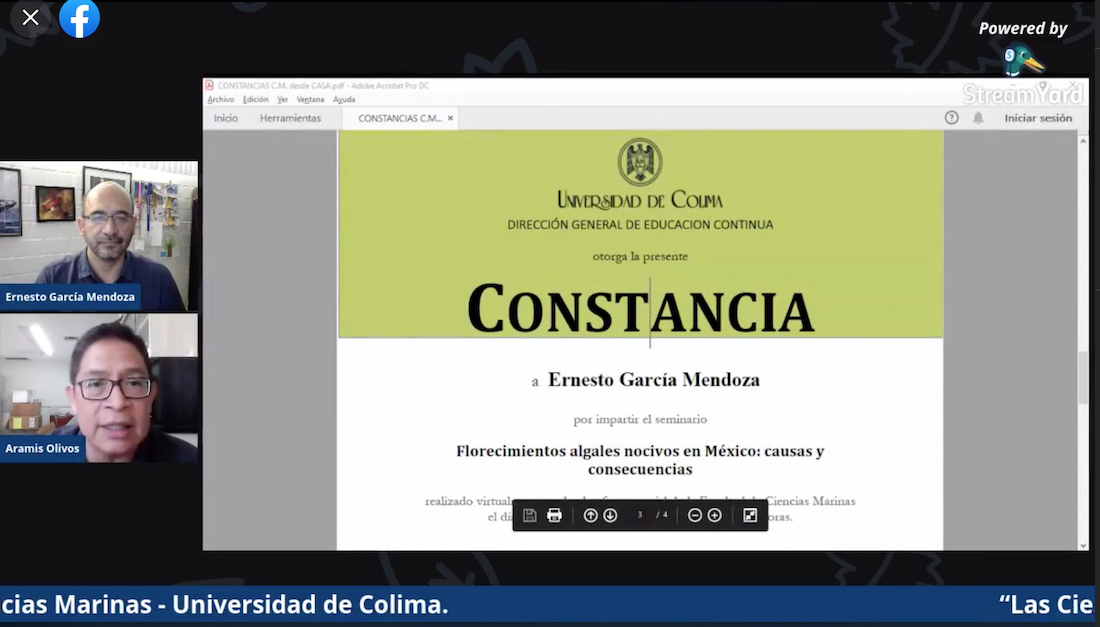Image resolution: width=1100 pixels, height=627 pixels.
Task: Click the Universidad de Colima heading text
Action: tap(640, 200)
